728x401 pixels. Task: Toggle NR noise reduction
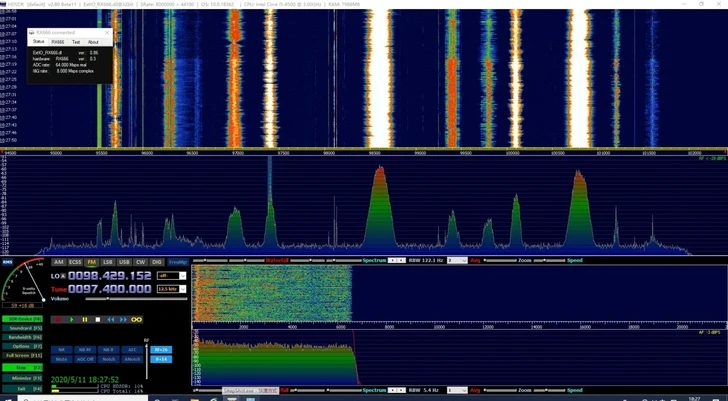tap(61, 349)
